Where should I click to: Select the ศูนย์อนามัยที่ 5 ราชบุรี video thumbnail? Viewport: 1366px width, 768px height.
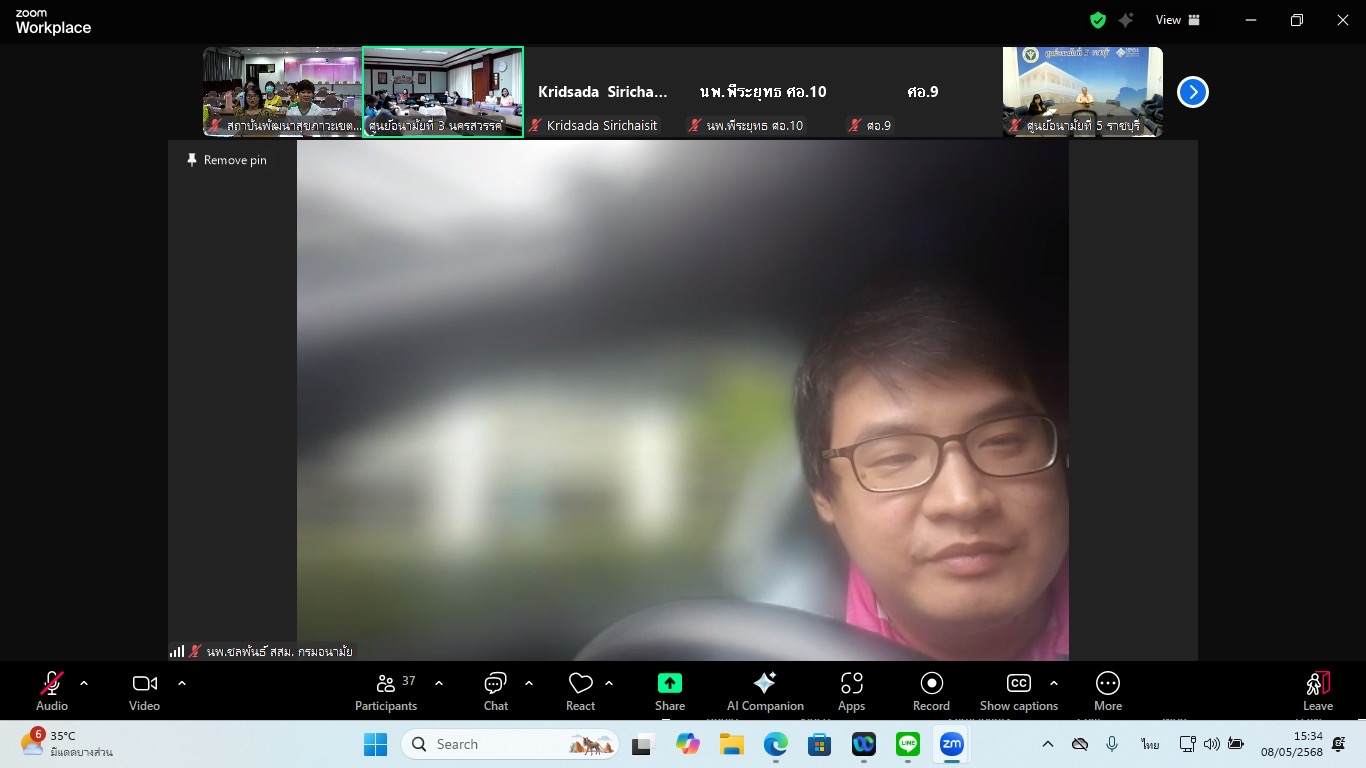[1083, 92]
